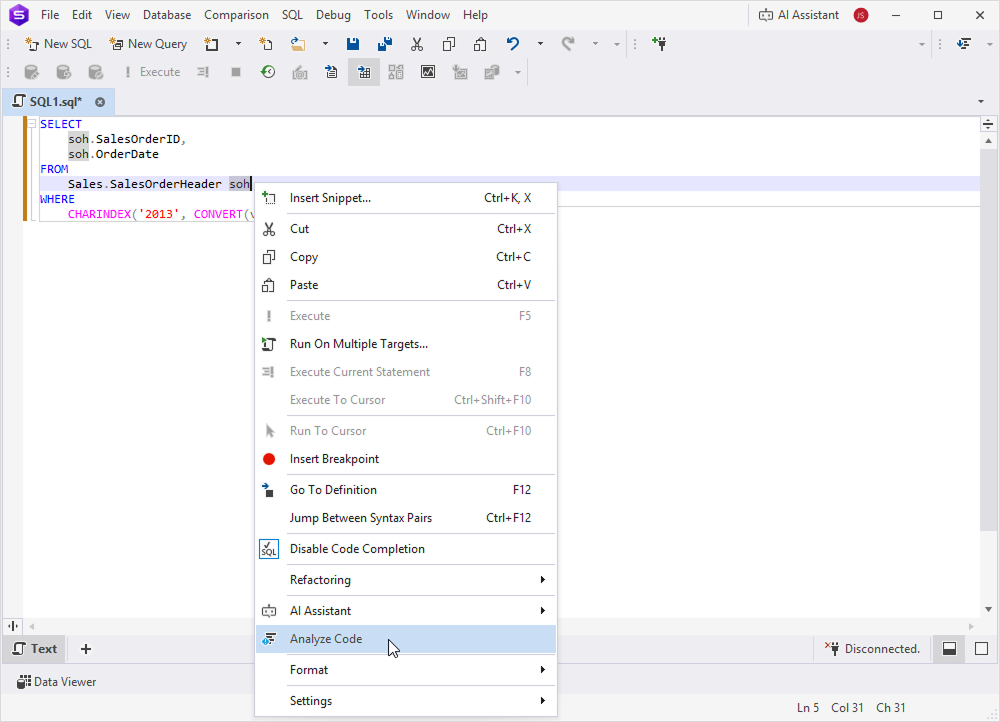Viewport: 1000px width, 722px height.
Task: Disable Code Completion from context menu
Action: pos(356,549)
